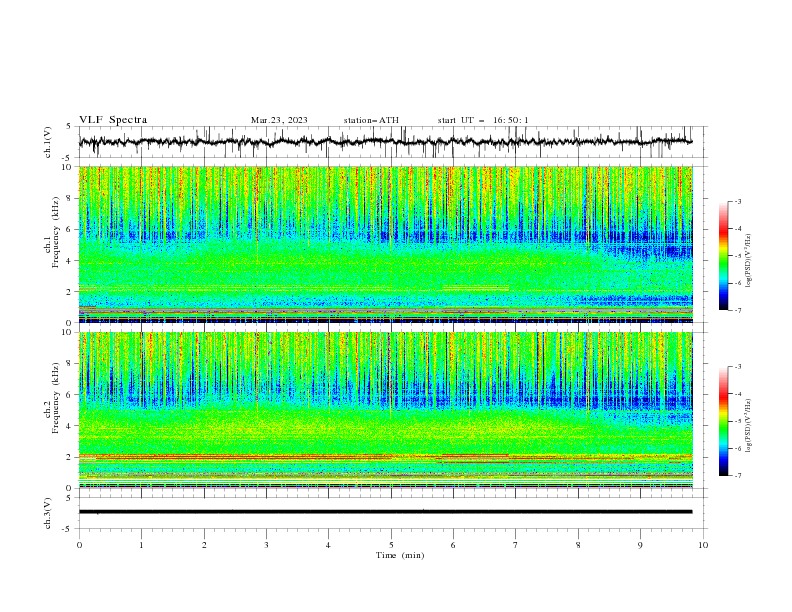
Task: Click the ch.1 spectrogram plot
Action: click(386, 244)
